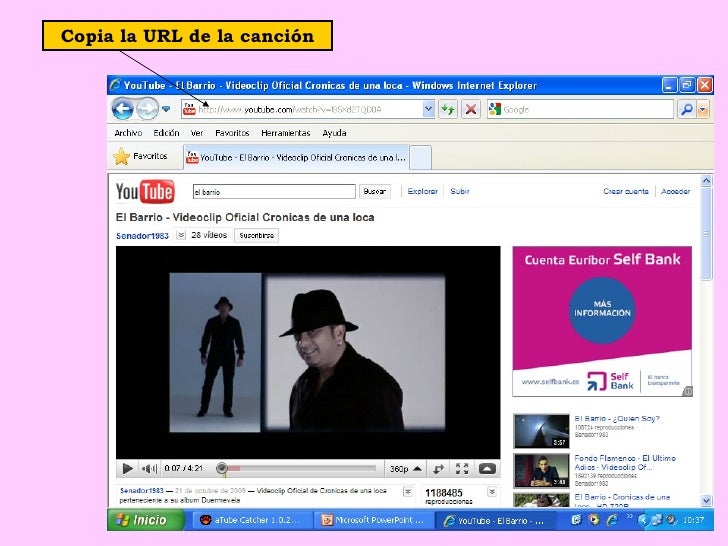Refresh the page with green arrows
Image resolution: width=728 pixels, height=546 pixels.
[x=448, y=110]
